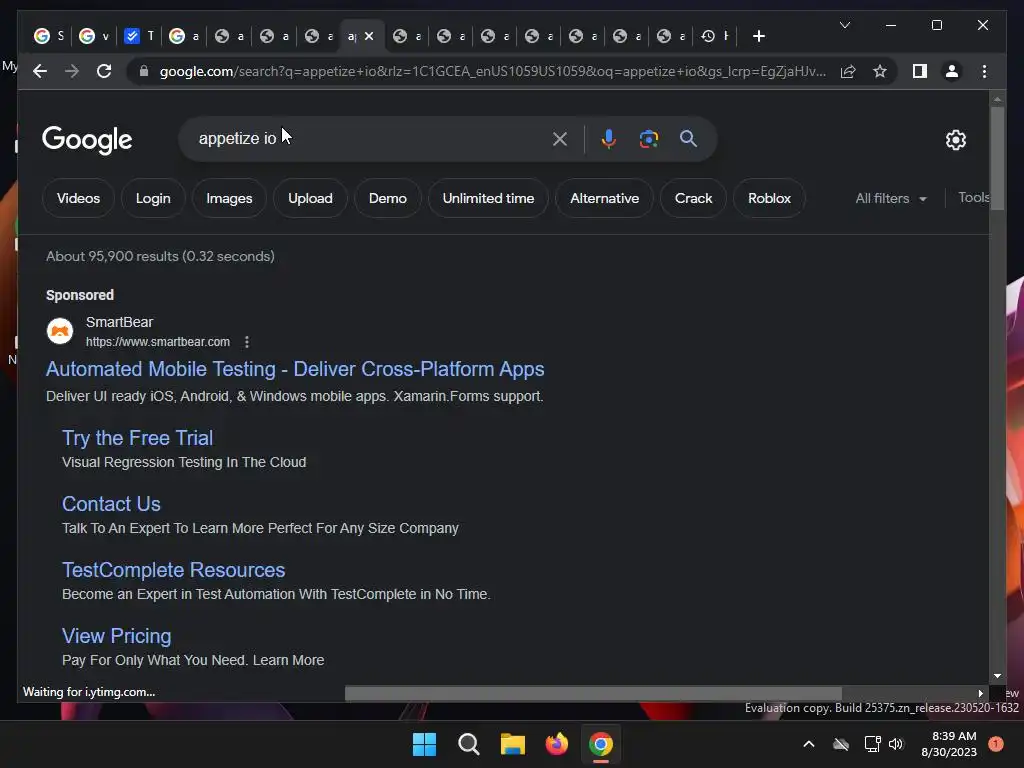This screenshot has height=768, width=1024.
Task: Click the horizontal scrollbar thumb
Action: pyautogui.click(x=593, y=693)
